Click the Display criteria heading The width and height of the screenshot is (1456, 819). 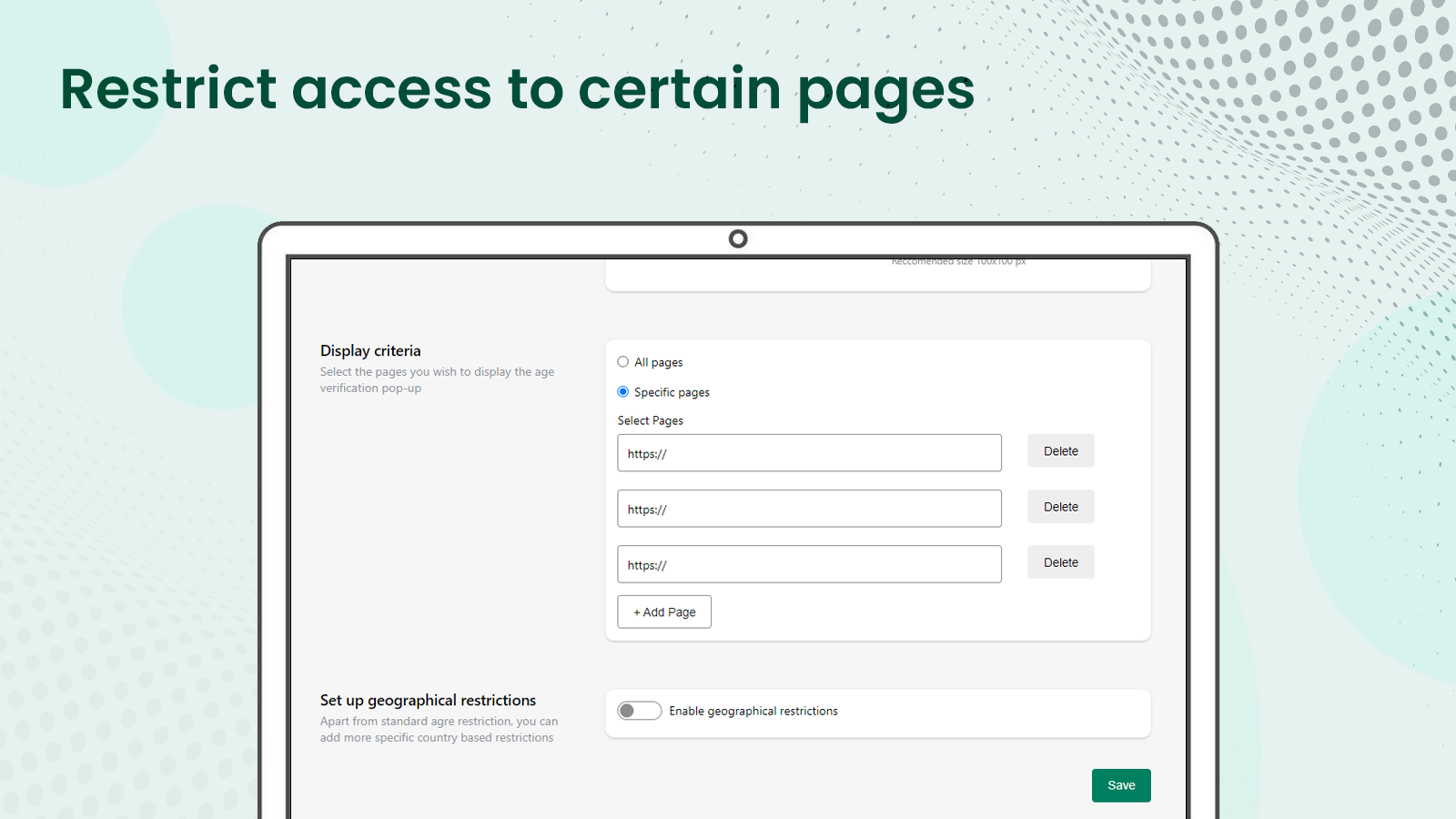pyautogui.click(x=370, y=351)
